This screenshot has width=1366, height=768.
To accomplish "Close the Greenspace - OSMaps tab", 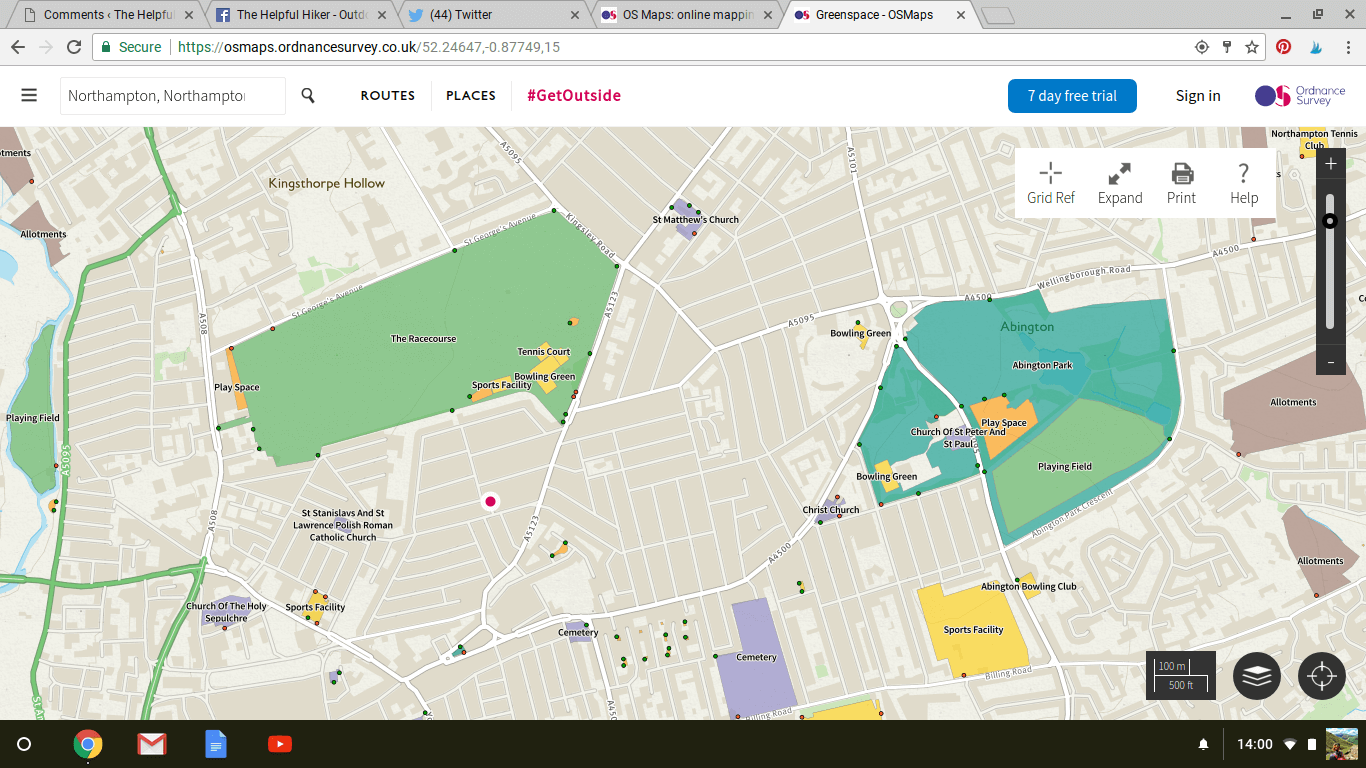I will click(x=960, y=15).
